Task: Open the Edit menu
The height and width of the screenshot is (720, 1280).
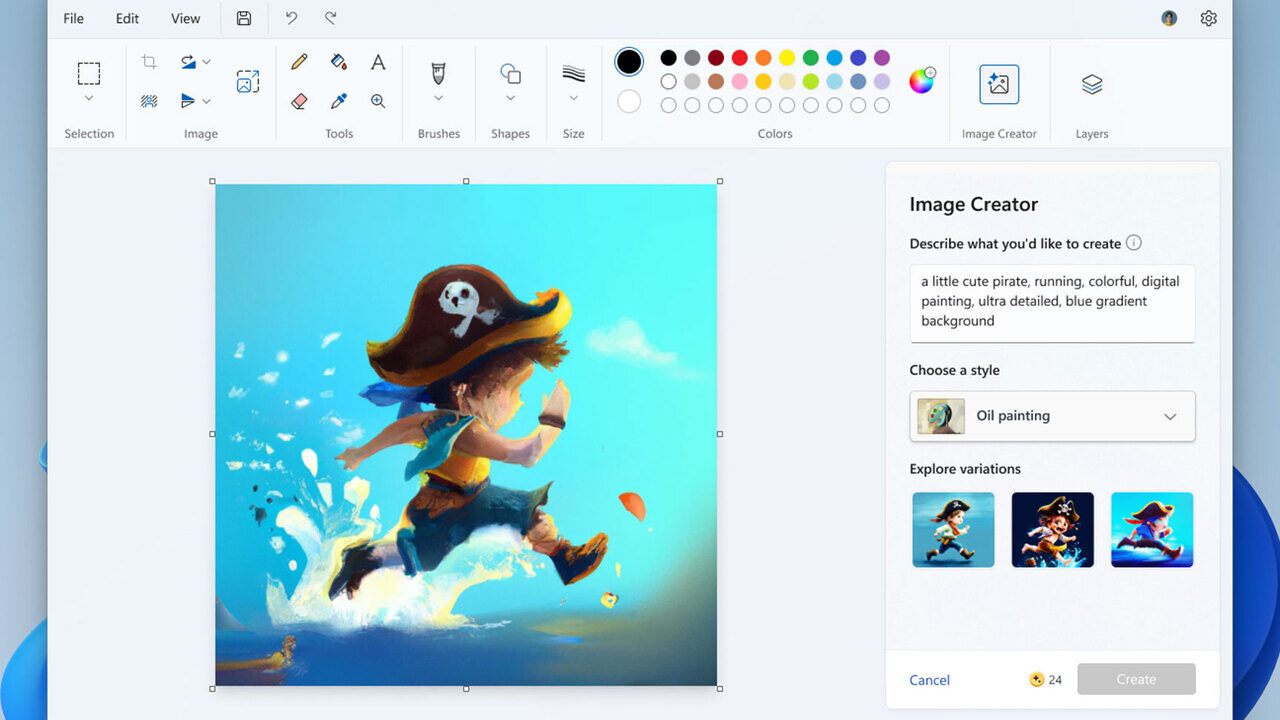Action: (x=127, y=18)
